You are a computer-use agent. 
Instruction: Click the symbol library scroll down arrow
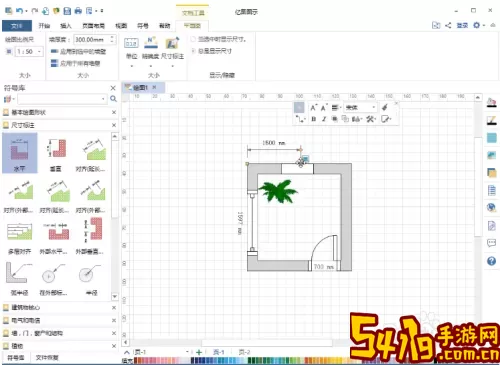(x=115, y=296)
